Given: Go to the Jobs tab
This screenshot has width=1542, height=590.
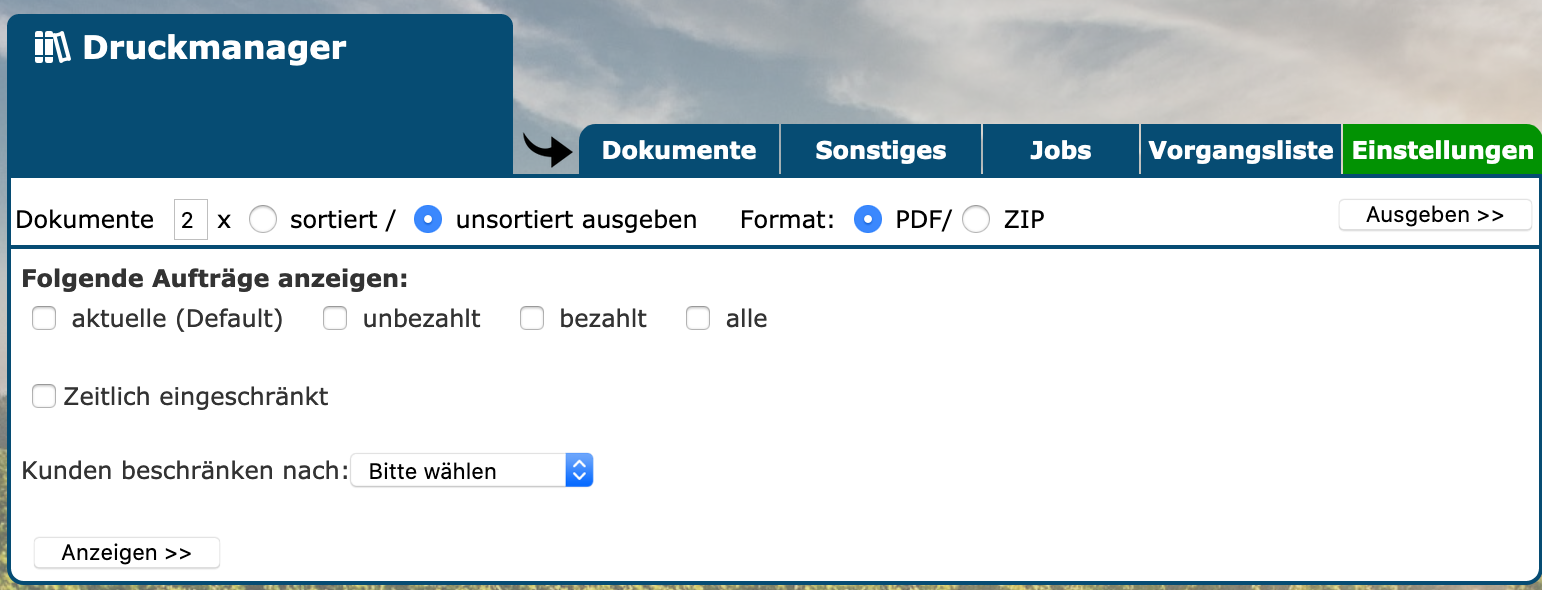Looking at the screenshot, I should (x=1060, y=151).
